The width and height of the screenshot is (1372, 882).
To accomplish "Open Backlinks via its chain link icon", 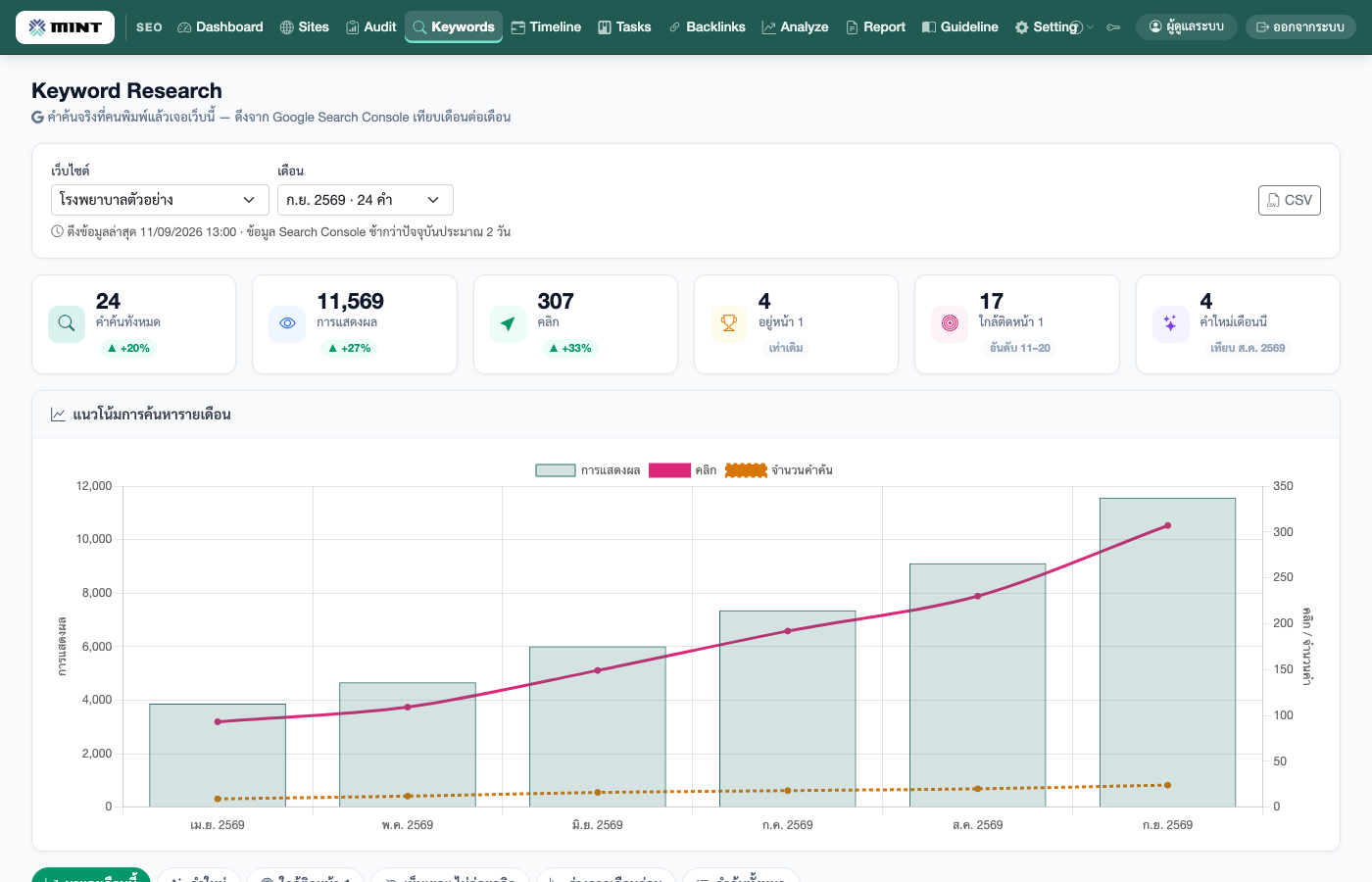I will pyautogui.click(x=674, y=27).
